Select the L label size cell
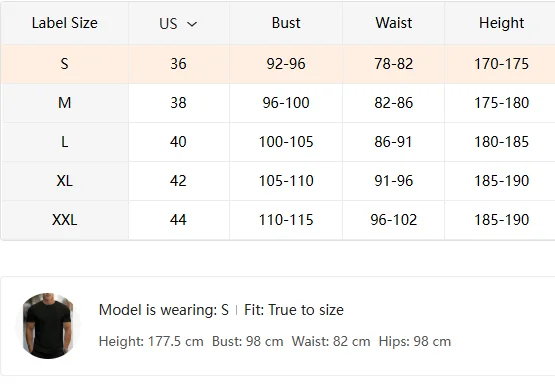This screenshot has height=387, width=555. [x=64, y=142]
